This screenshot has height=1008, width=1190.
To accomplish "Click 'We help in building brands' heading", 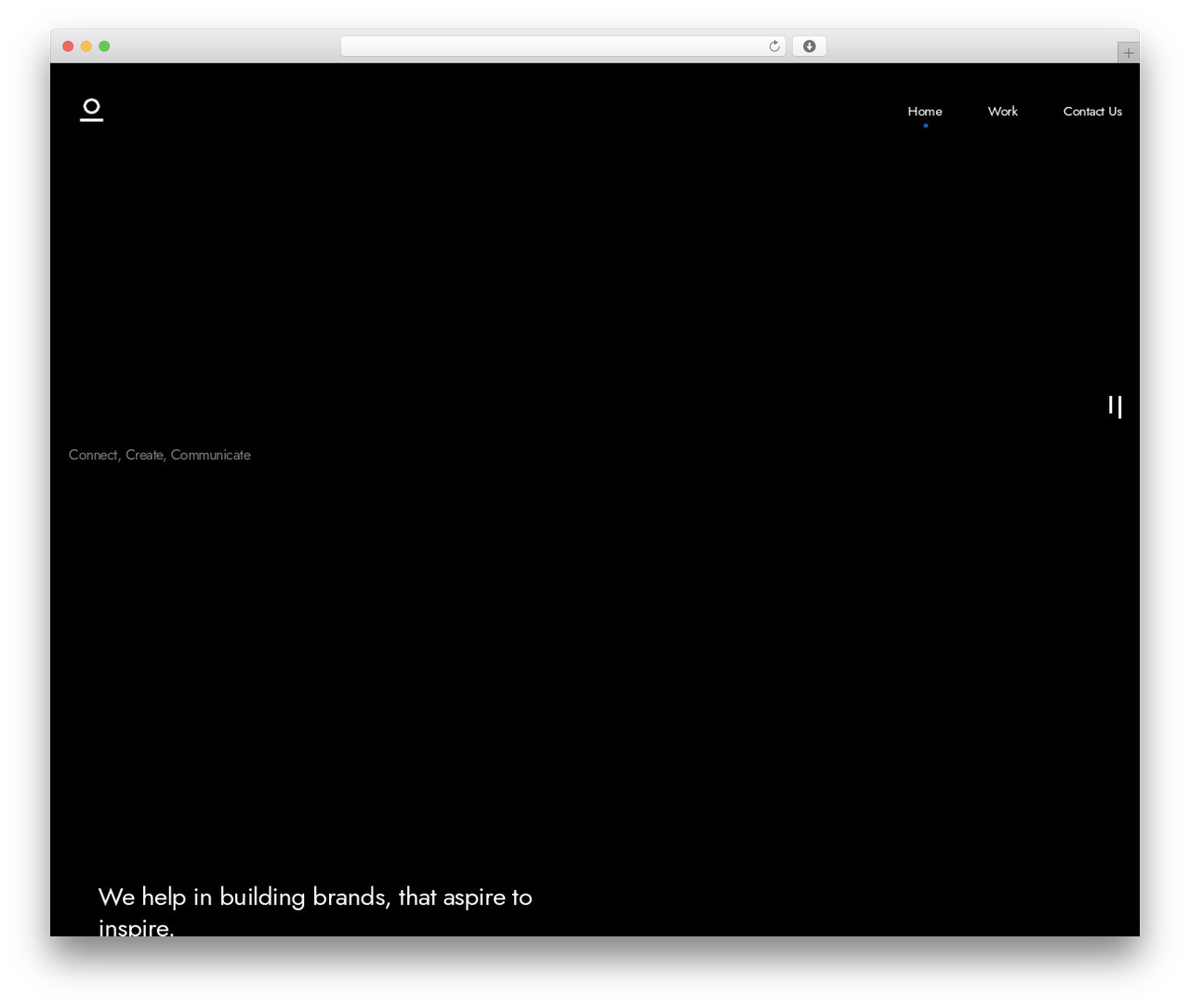I will [315, 911].
